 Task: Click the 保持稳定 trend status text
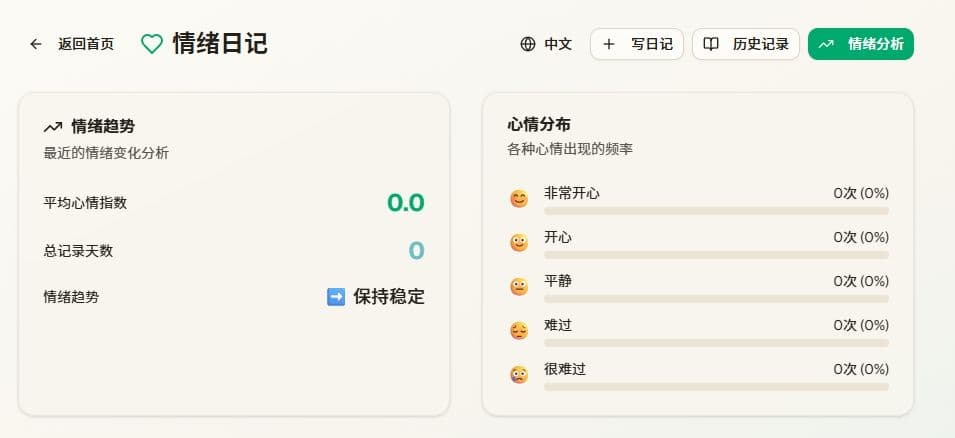click(389, 297)
